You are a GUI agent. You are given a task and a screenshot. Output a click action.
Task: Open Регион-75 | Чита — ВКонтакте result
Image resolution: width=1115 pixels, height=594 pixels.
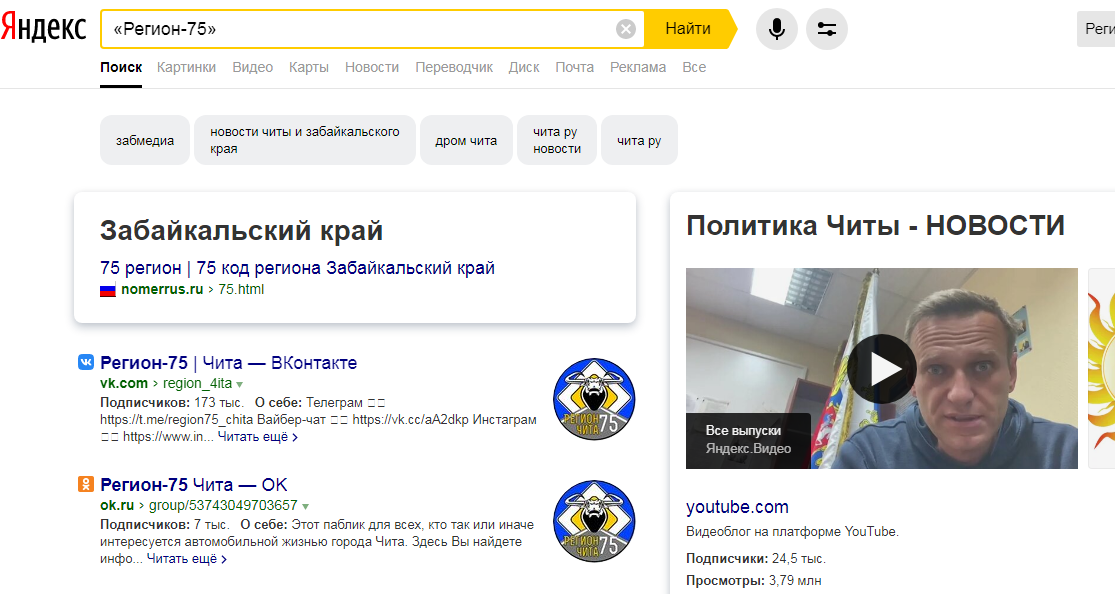(x=228, y=363)
